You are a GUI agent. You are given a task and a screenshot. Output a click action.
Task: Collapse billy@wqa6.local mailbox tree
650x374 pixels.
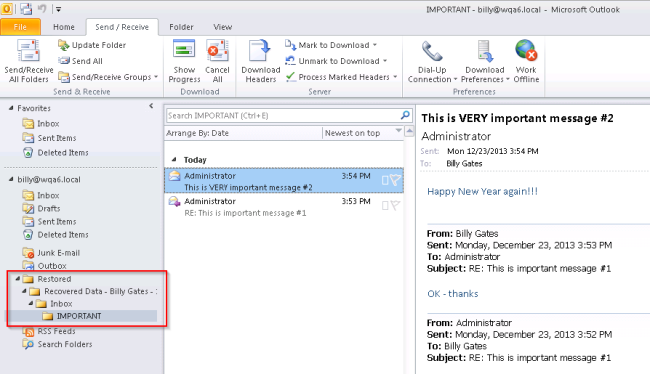pyautogui.click(x=11, y=179)
